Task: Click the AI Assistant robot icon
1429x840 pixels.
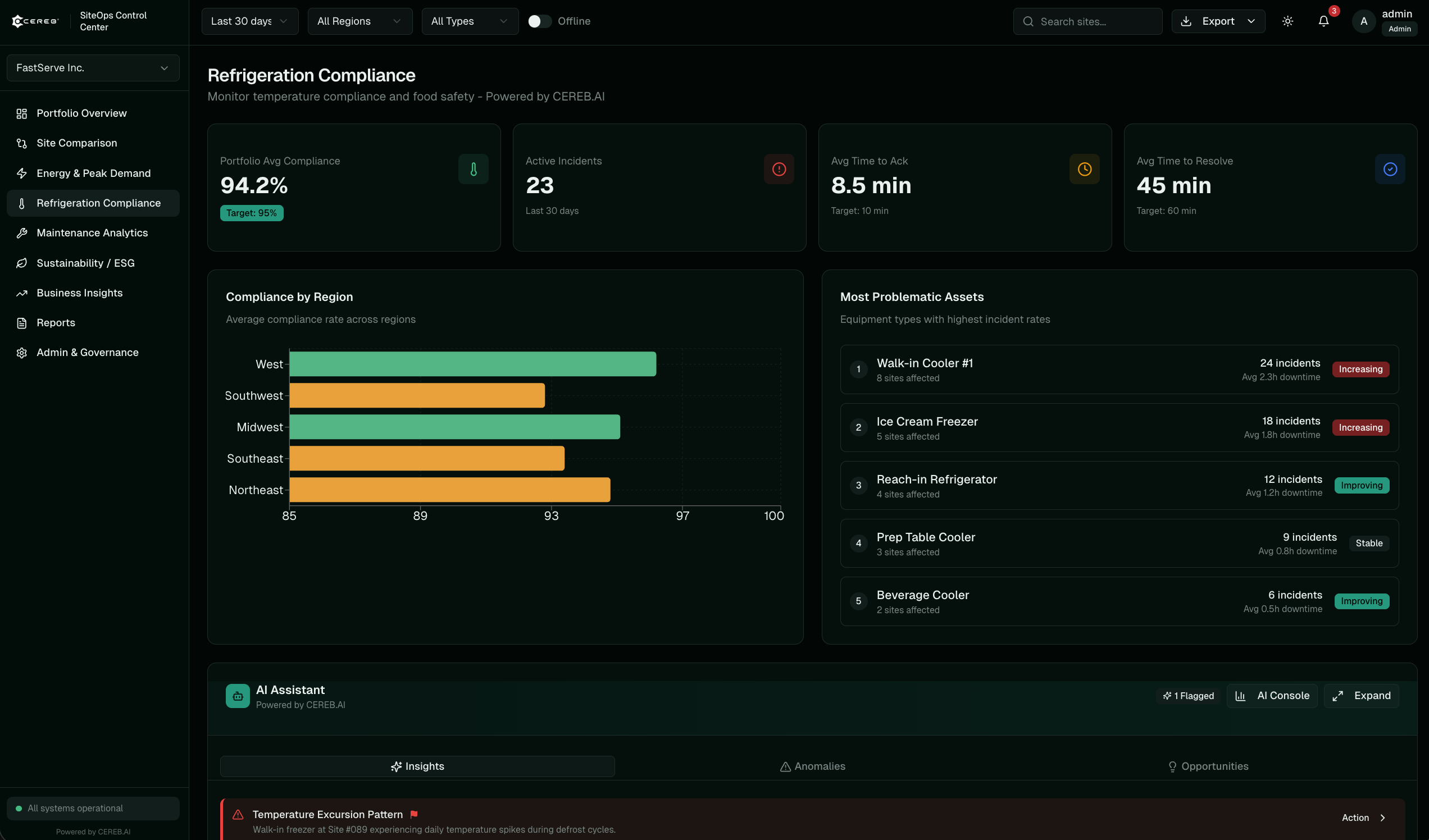Action: click(238, 696)
